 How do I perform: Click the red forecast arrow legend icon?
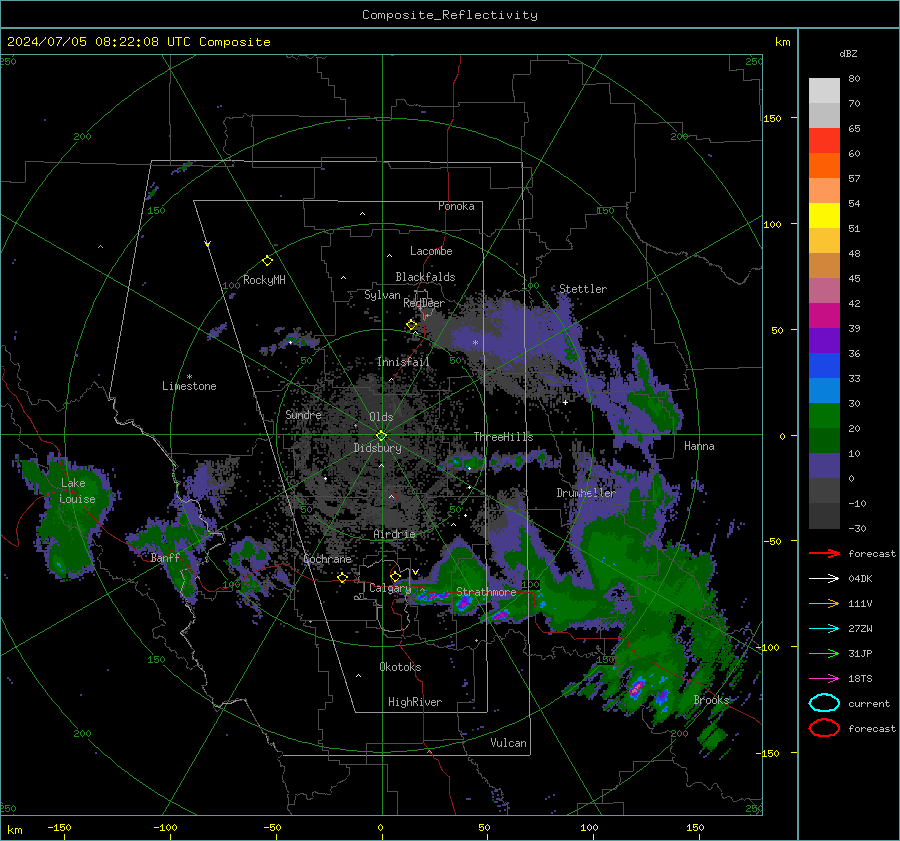824,553
